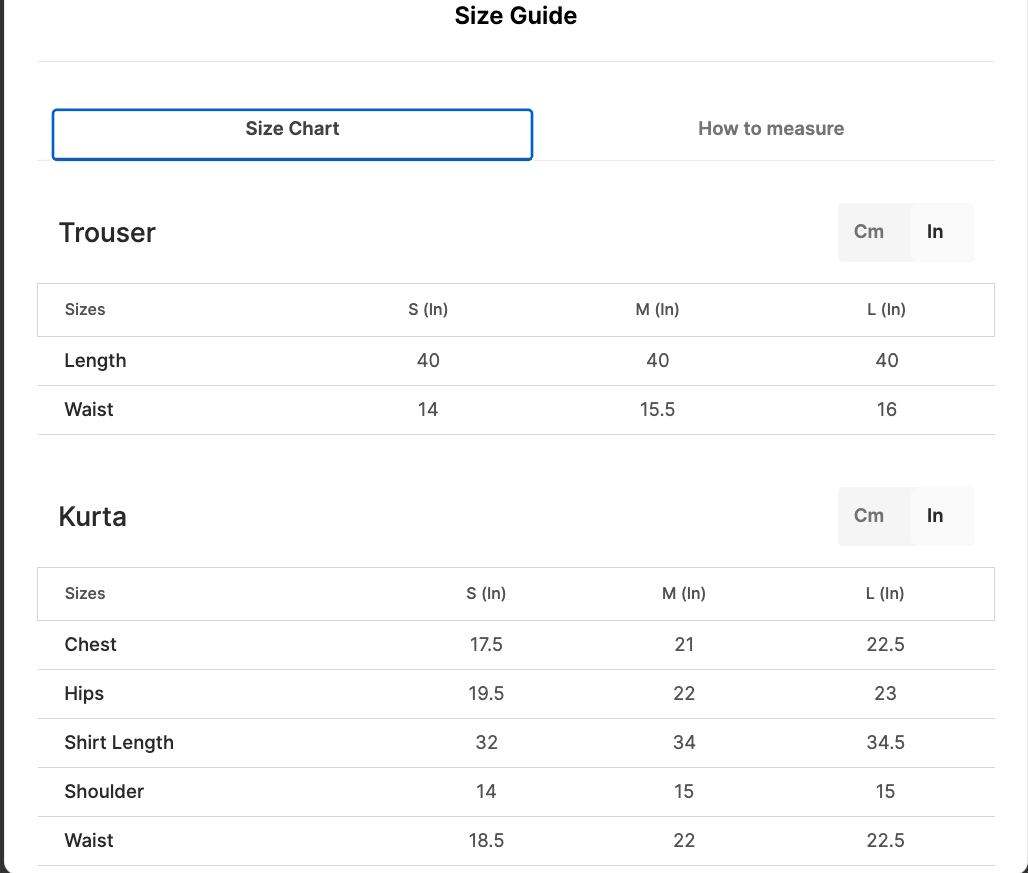Select the Trouser L (In) column header
Viewport: 1028px width, 873px height.
click(x=886, y=310)
